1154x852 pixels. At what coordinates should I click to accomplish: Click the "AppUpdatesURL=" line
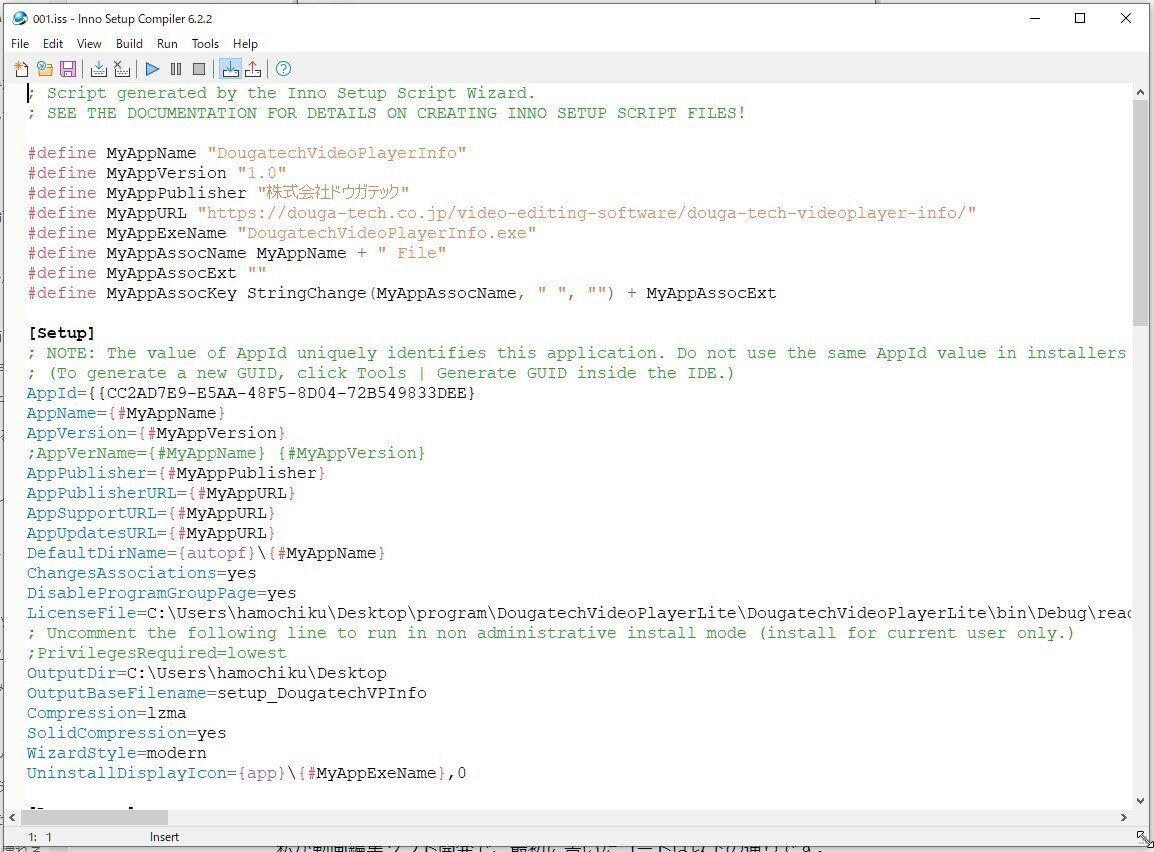tap(151, 533)
